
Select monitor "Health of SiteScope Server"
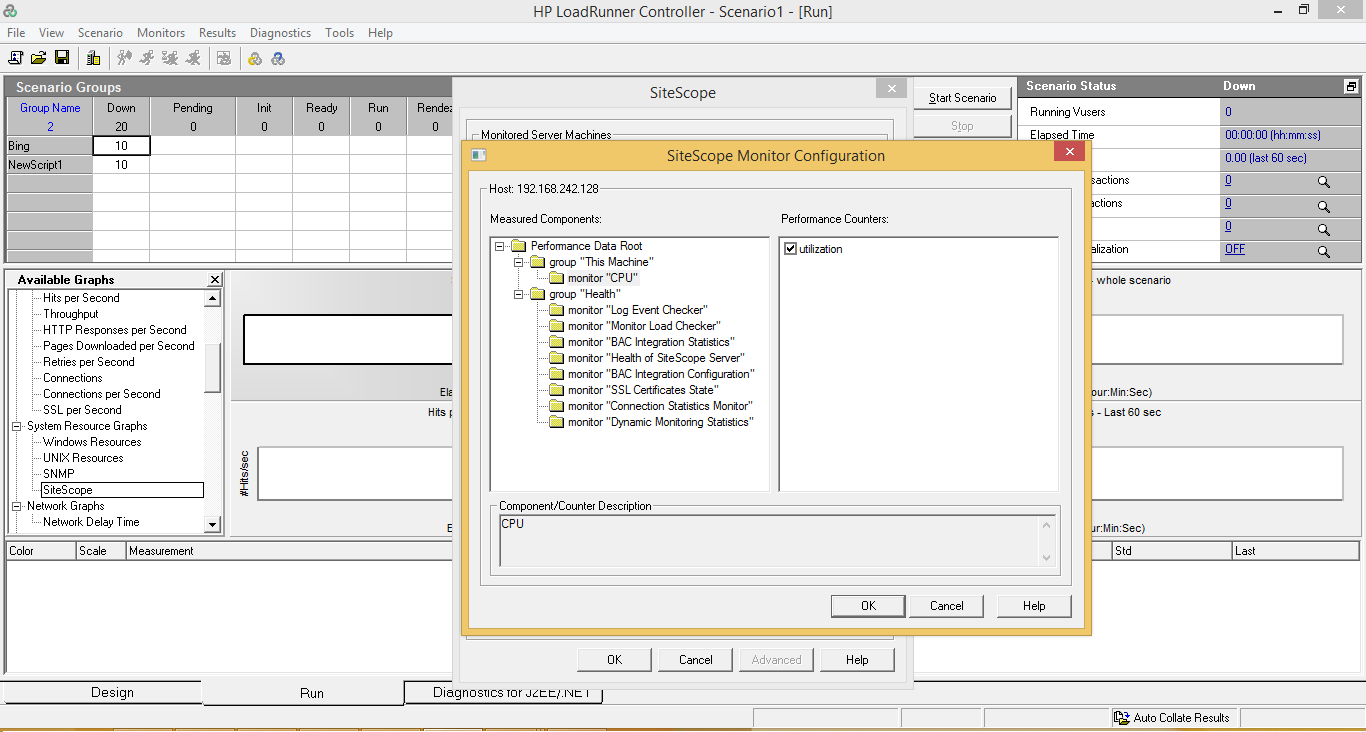pyautogui.click(x=656, y=358)
